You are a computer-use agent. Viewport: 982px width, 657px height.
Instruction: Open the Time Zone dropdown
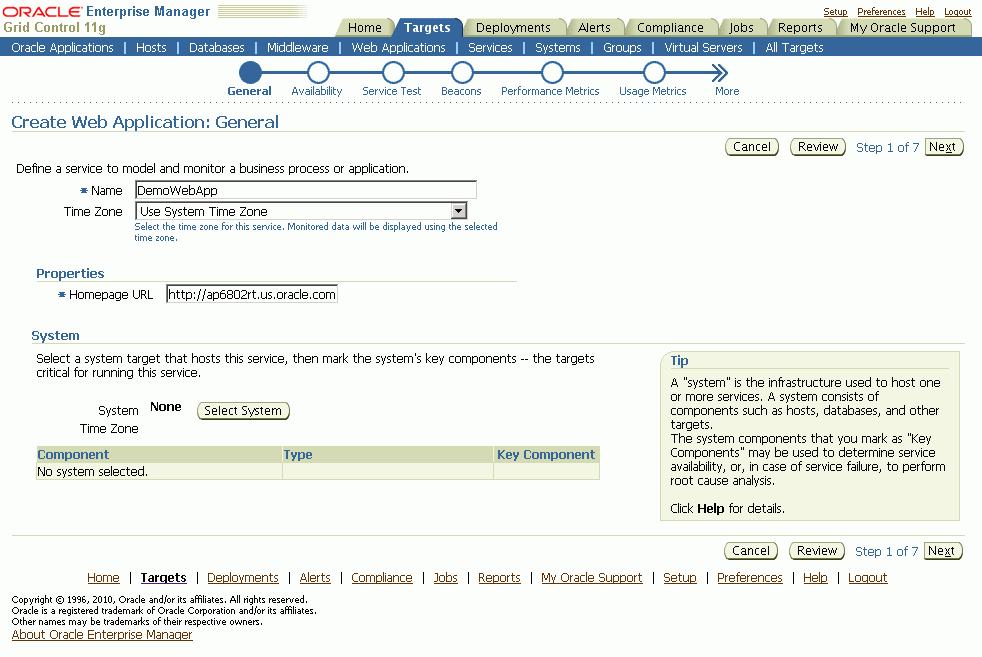[x=458, y=211]
